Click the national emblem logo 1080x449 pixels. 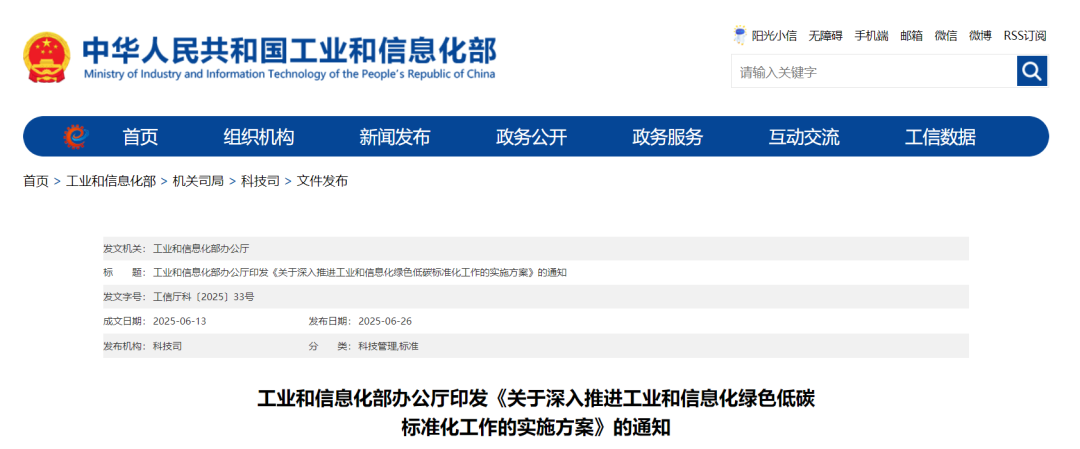click(47, 57)
